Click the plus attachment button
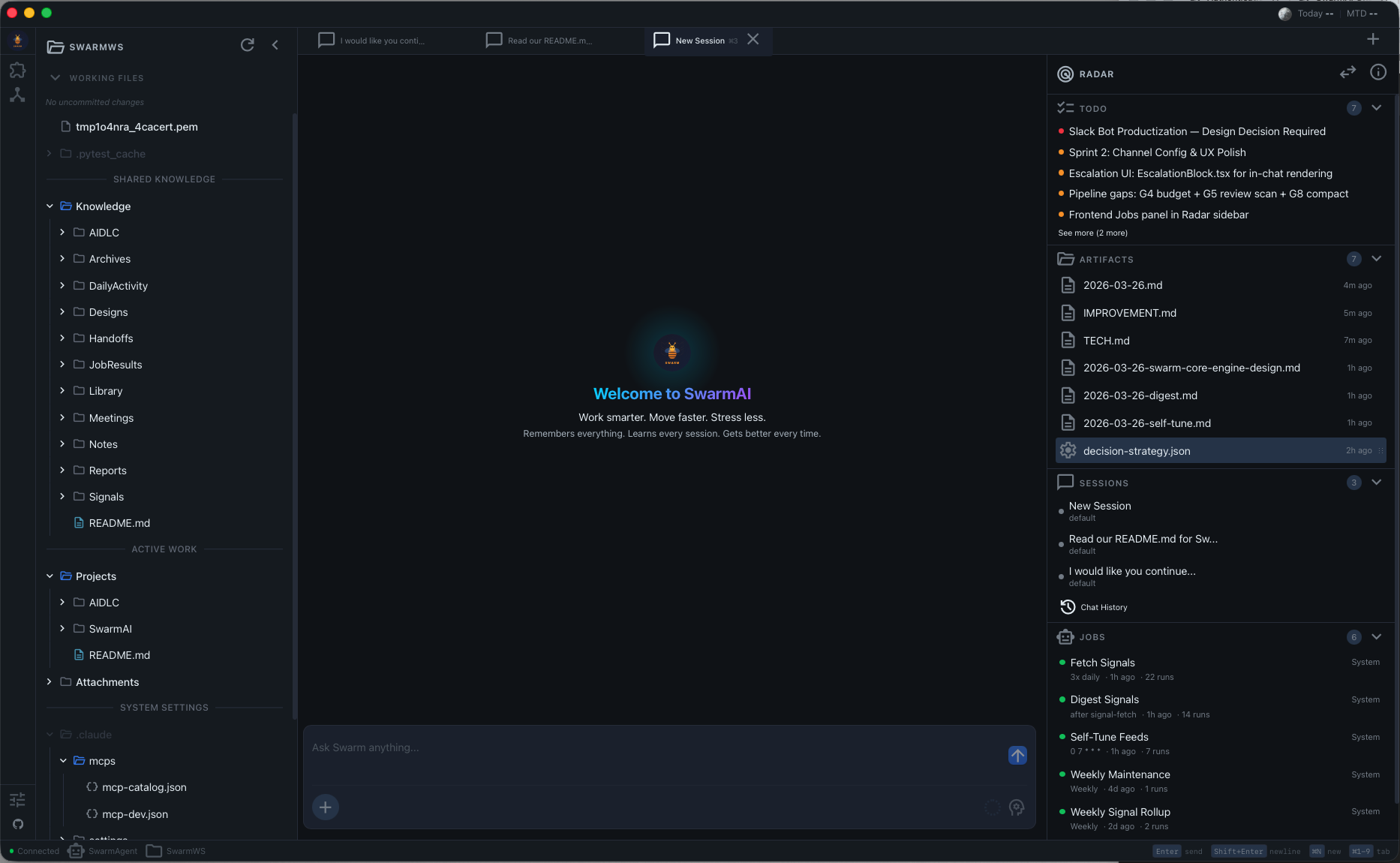Viewport: 1400px width, 863px height. [x=326, y=807]
